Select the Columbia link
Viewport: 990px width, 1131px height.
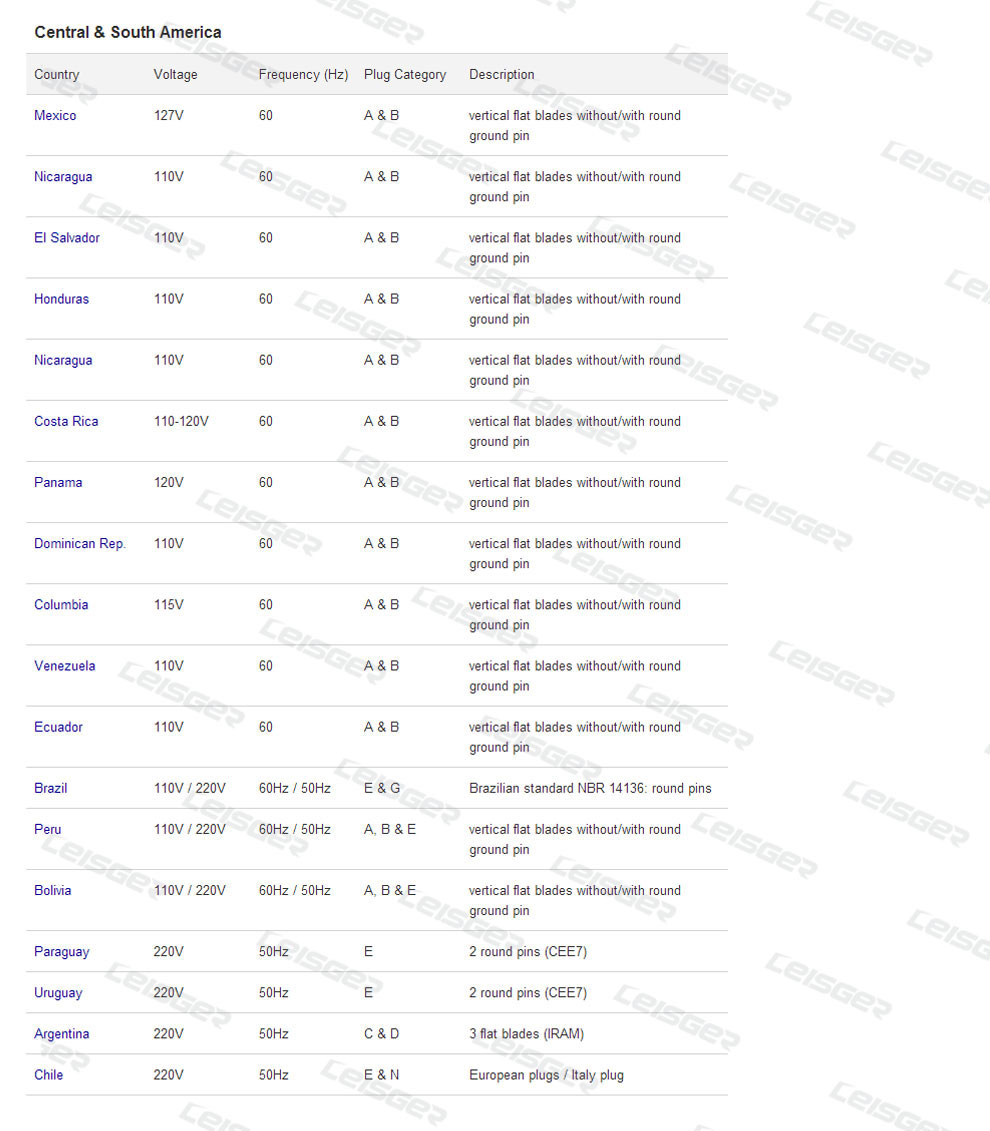tap(61, 605)
